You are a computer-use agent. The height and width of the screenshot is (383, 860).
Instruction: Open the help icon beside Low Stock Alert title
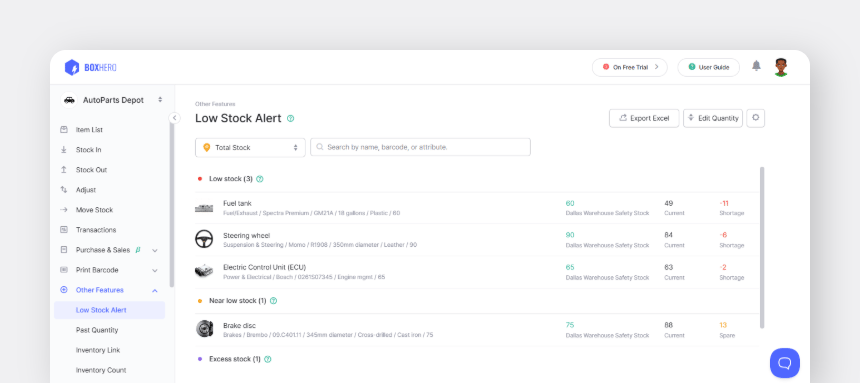291,119
